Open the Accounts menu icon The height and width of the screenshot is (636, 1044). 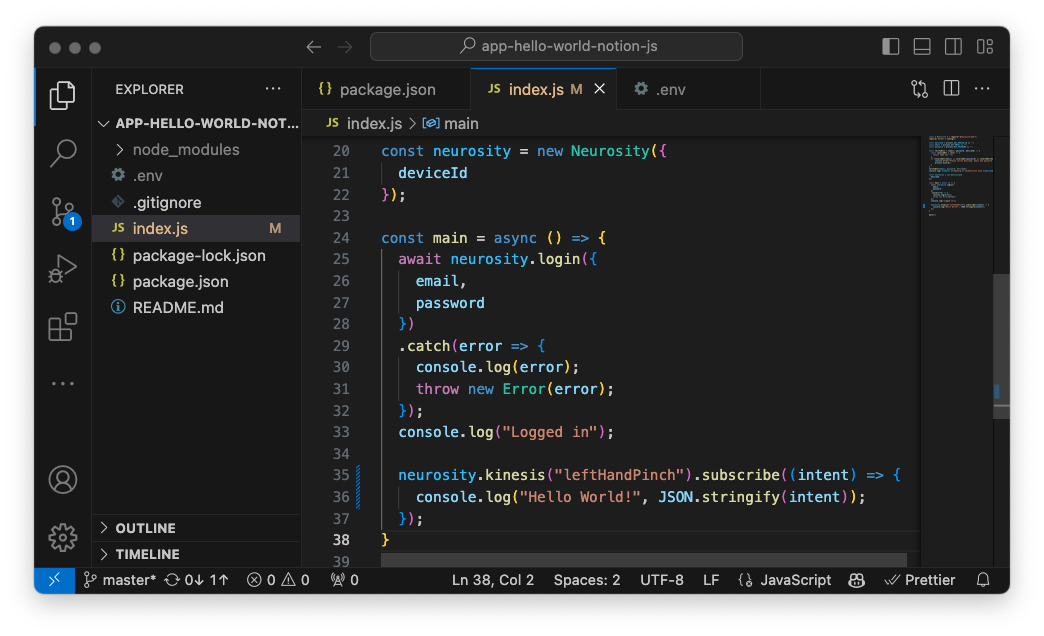[x=63, y=479]
